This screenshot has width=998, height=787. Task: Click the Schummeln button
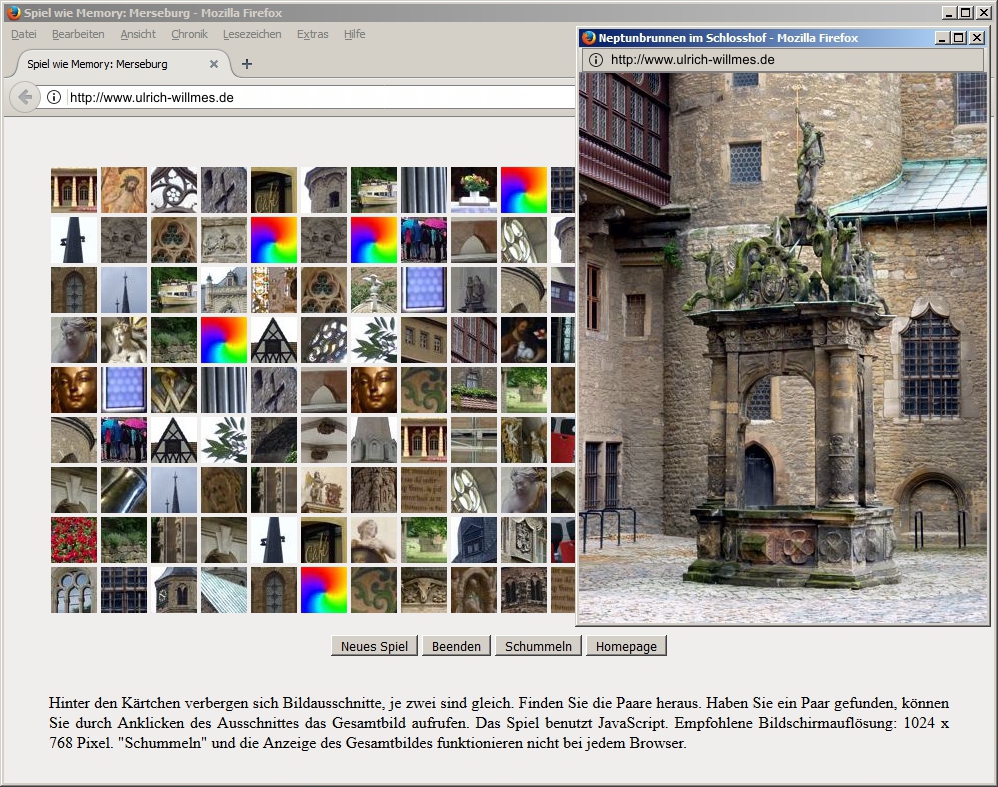point(538,646)
